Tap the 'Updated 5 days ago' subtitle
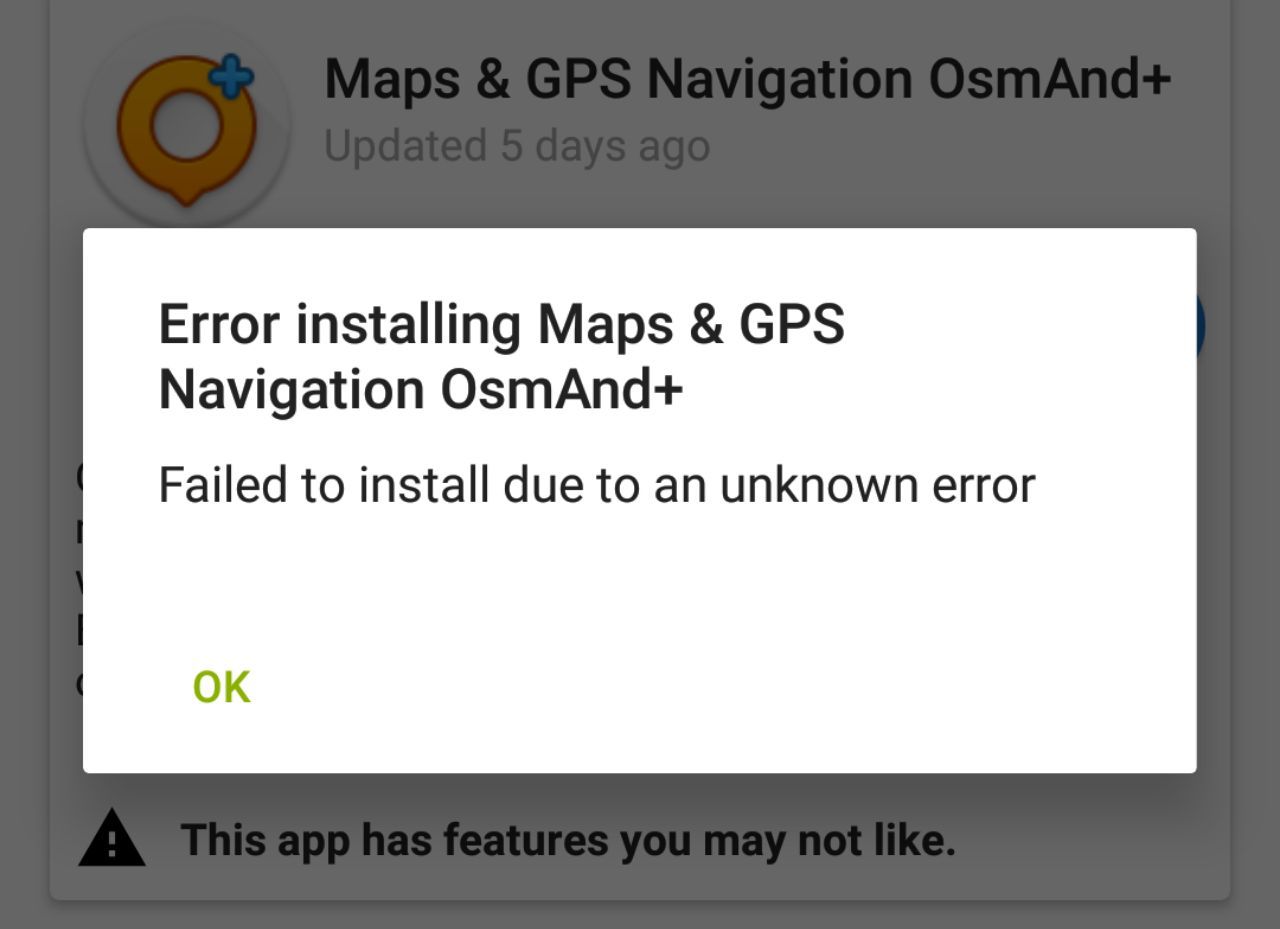Image resolution: width=1280 pixels, height=929 pixels. click(x=517, y=146)
